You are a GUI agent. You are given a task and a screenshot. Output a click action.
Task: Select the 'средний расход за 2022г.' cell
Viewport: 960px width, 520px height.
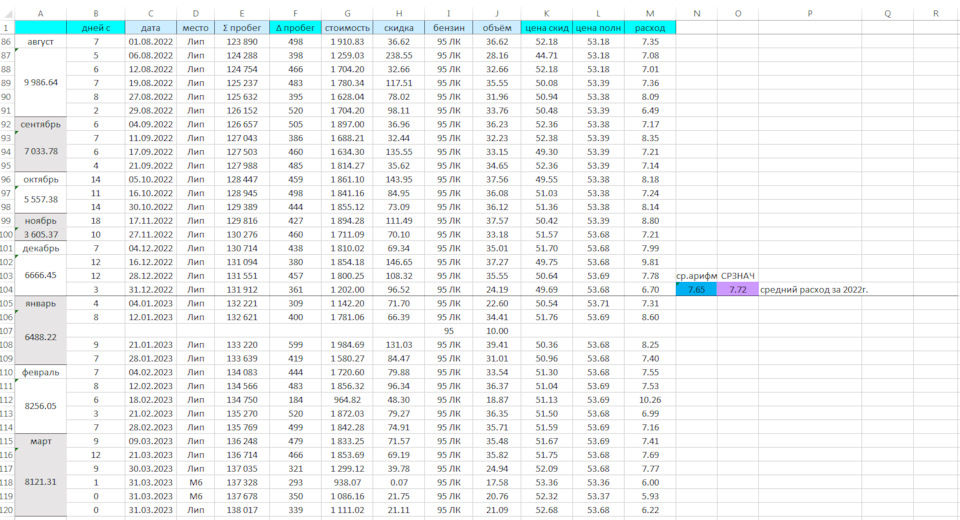814,290
